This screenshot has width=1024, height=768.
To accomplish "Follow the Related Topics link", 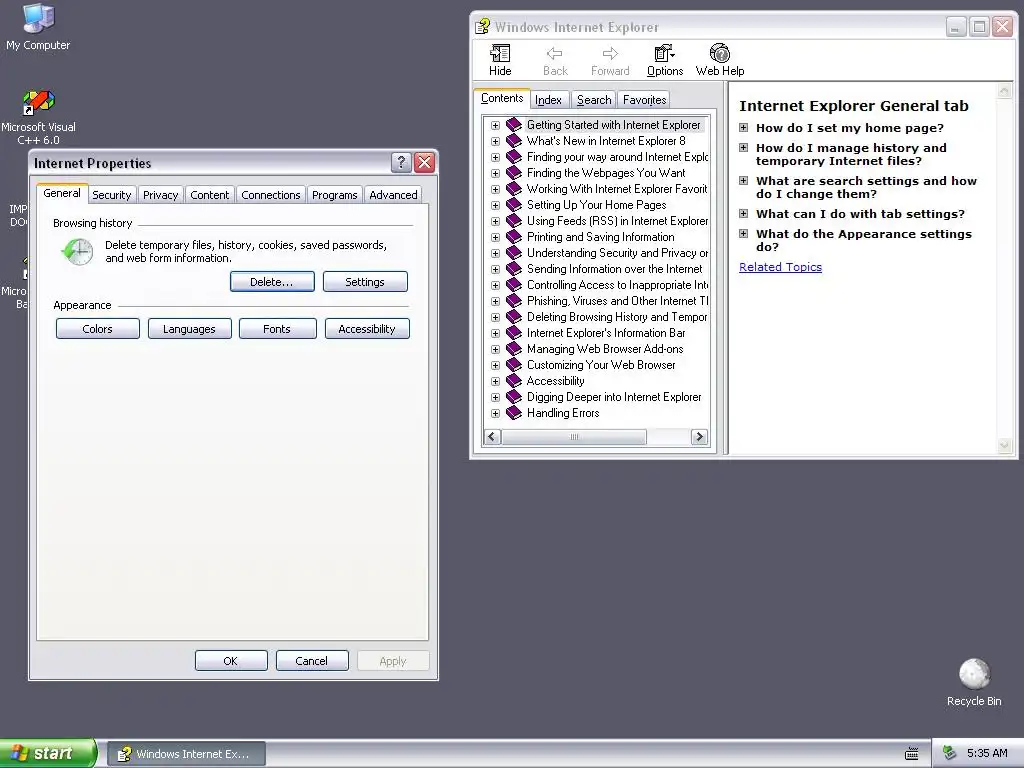I will [x=780, y=266].
